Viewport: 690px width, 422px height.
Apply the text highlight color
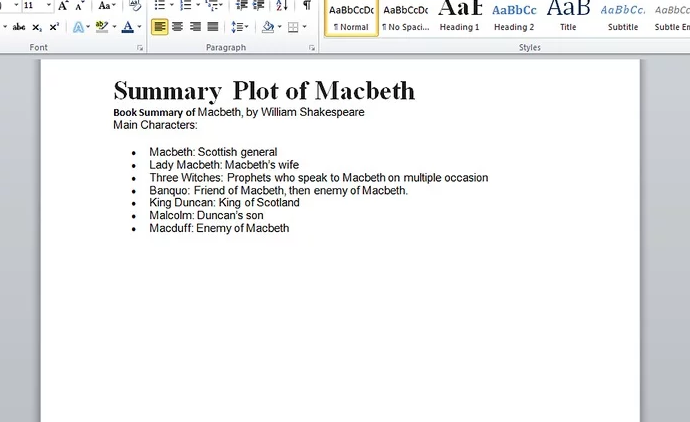coord(102,27)
